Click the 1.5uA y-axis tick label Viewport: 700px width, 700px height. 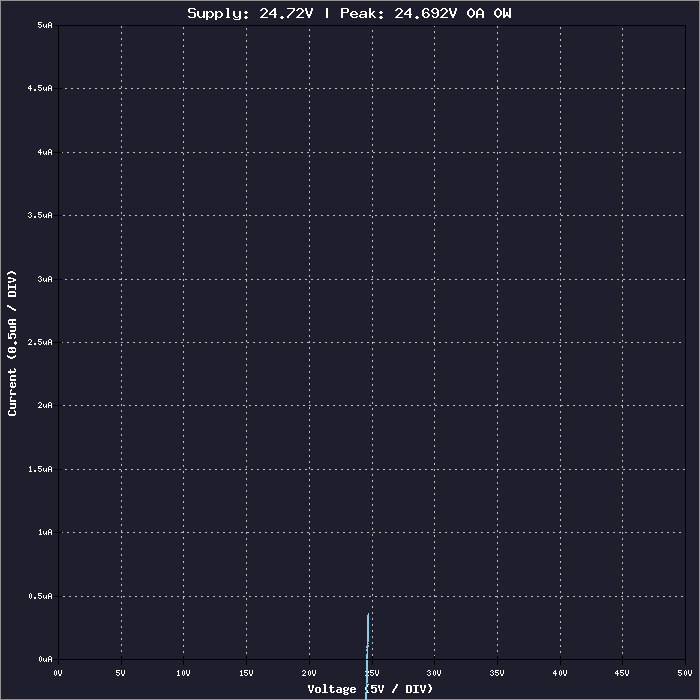pos(40,469)
